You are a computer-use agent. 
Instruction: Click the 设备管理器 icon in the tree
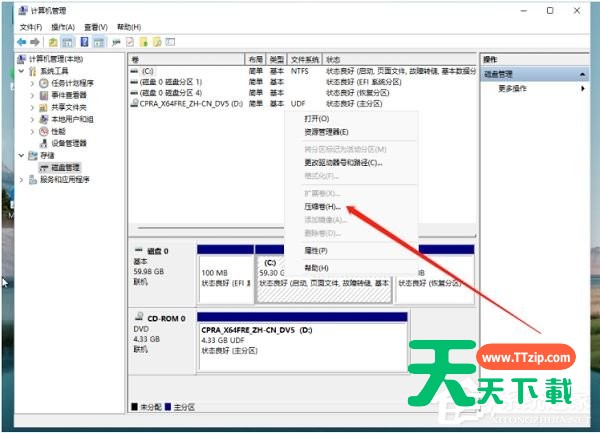[44, 143]
